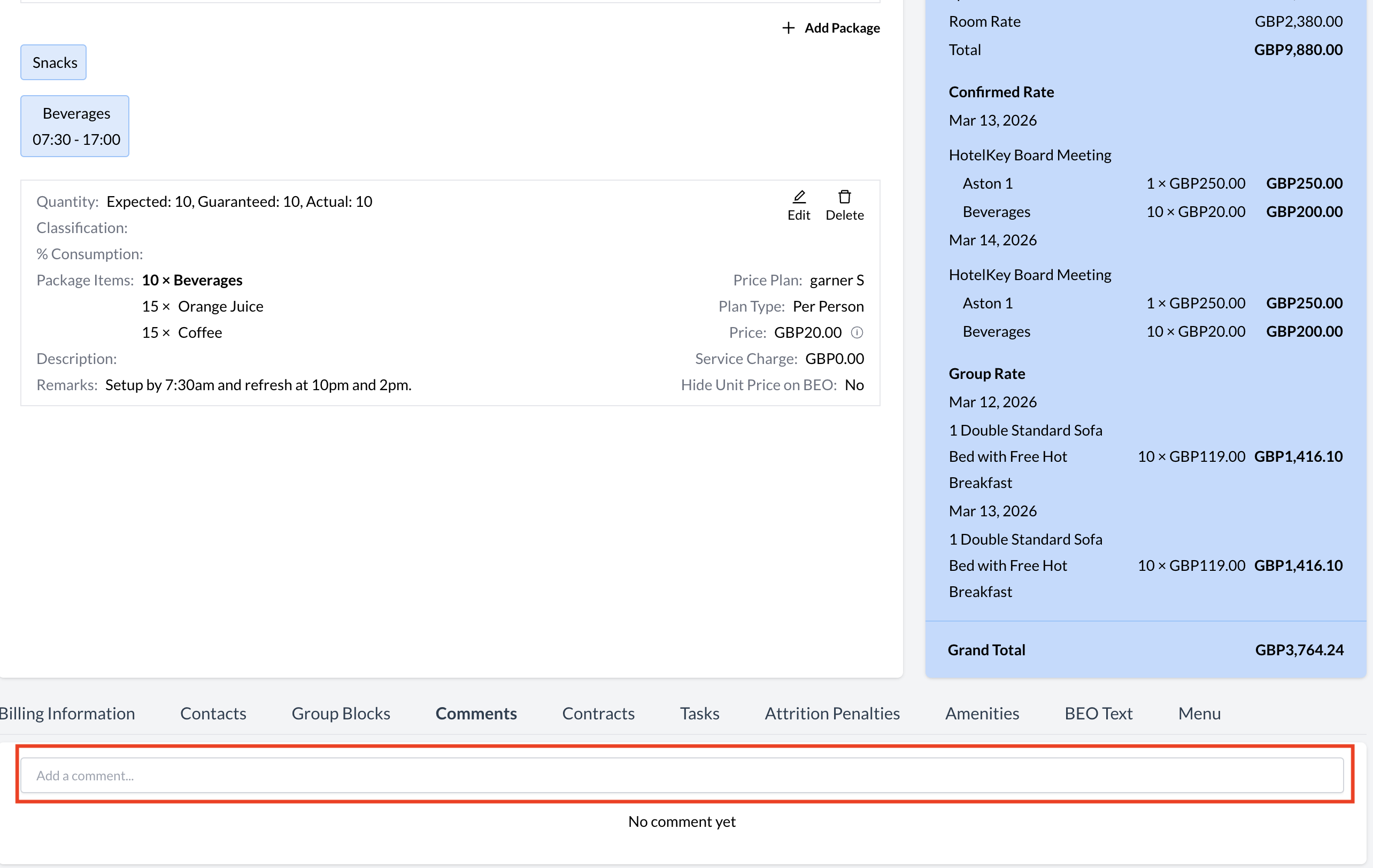1373x868 pixels.
Task: Open the Amenities tab
Action: pos(982,713)
